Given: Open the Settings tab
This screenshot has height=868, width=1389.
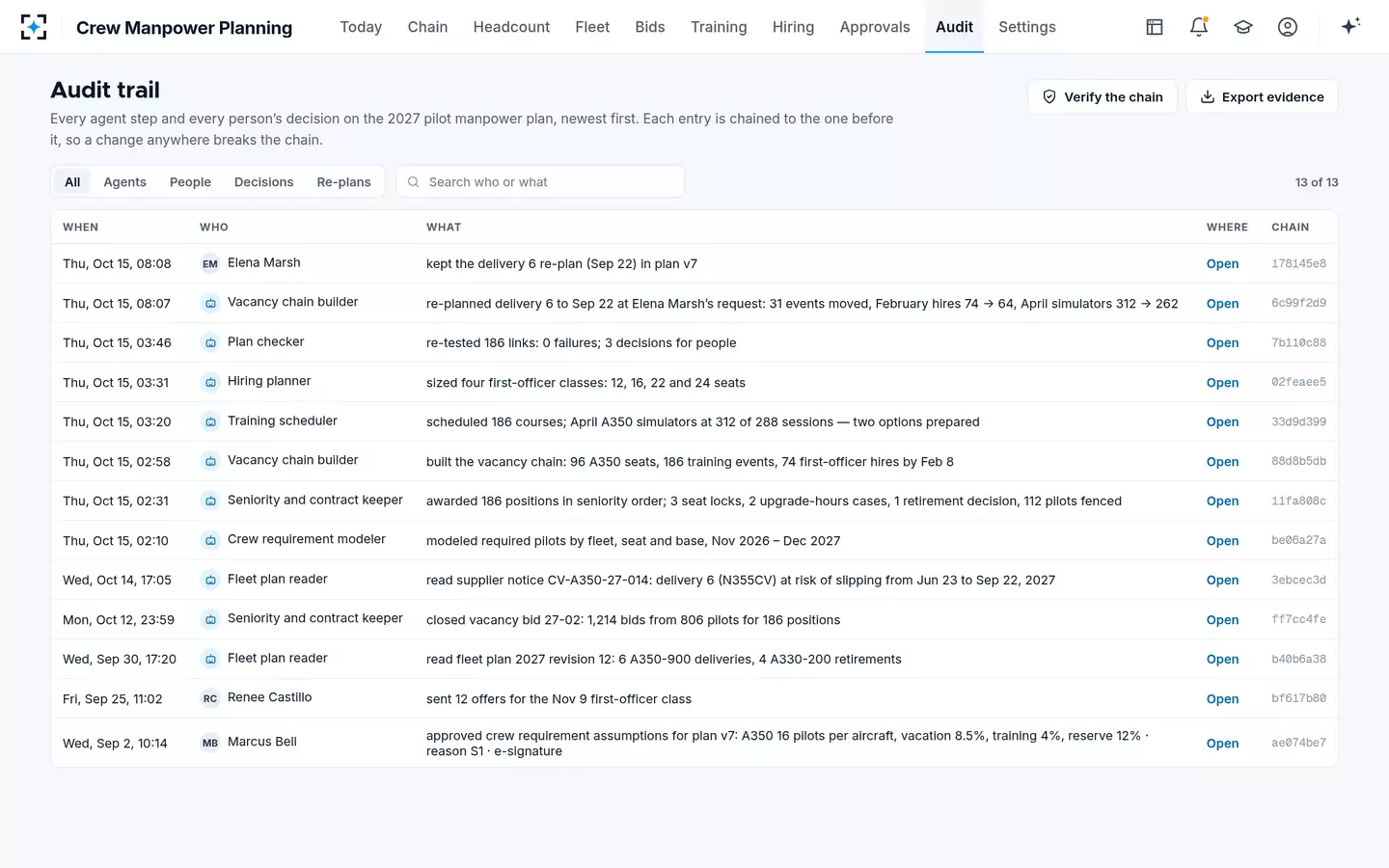Looking at the screenshot, I should (1027, 27).
